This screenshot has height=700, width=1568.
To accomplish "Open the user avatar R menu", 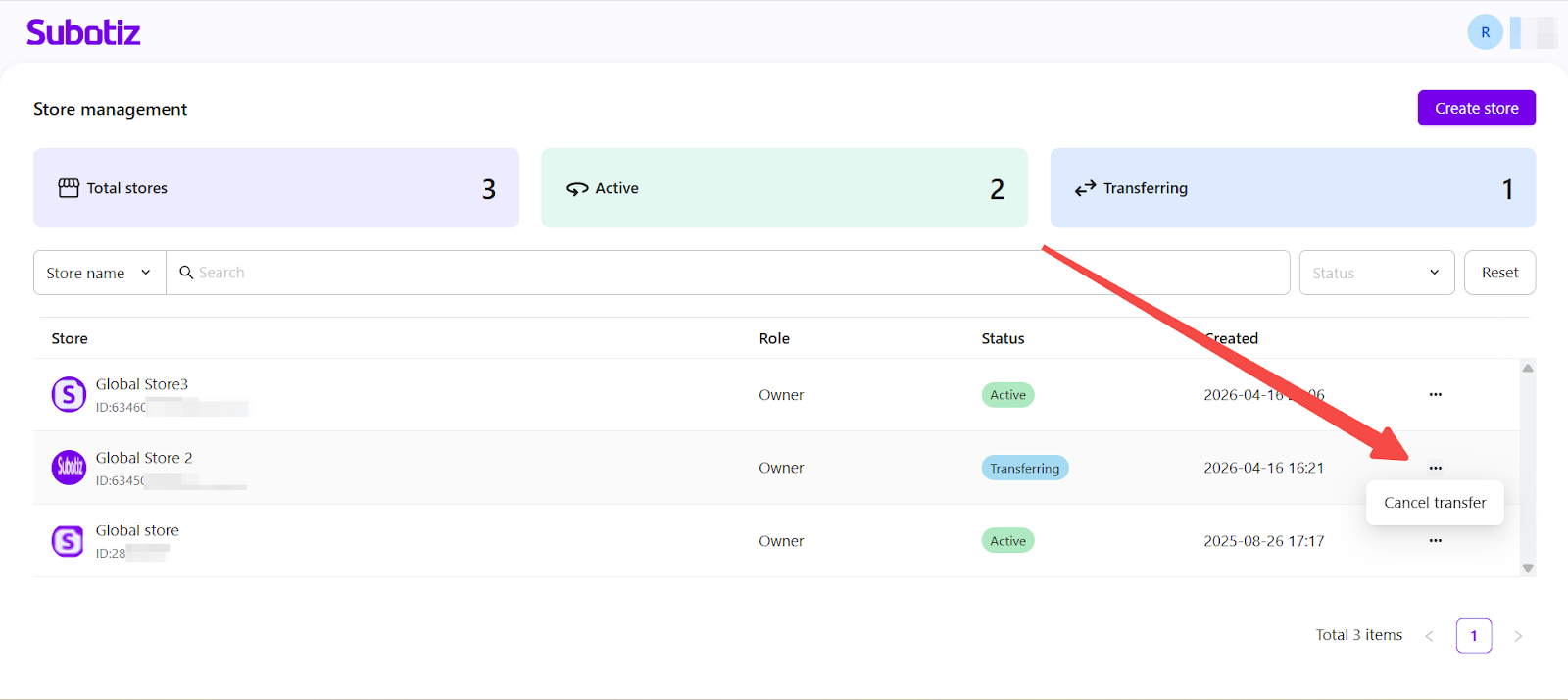I will point(1485,32).
